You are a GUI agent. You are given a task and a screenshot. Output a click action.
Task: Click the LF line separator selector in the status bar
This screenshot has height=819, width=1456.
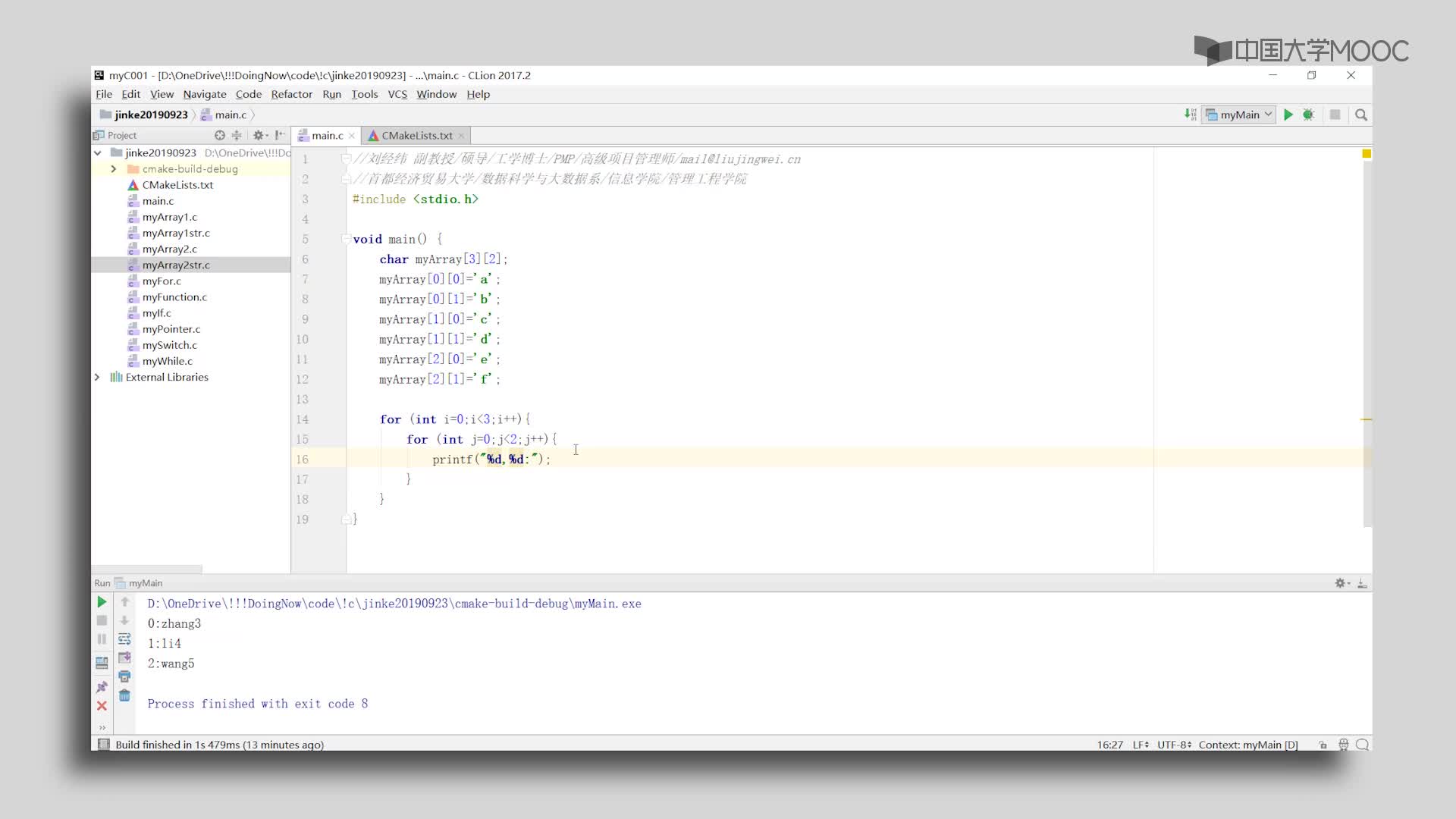[x=1140, y=745]
